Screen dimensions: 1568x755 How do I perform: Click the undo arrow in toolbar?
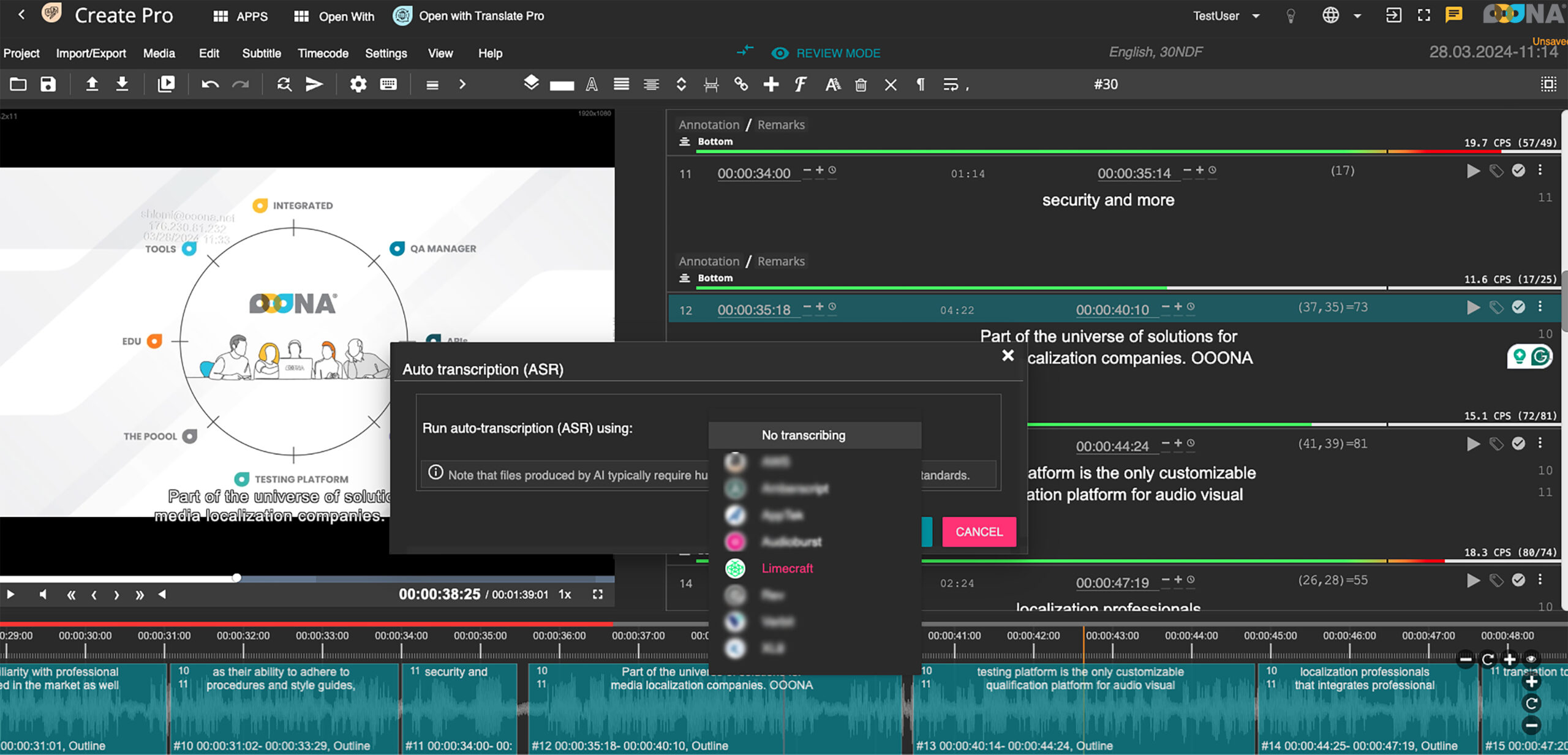210,84
